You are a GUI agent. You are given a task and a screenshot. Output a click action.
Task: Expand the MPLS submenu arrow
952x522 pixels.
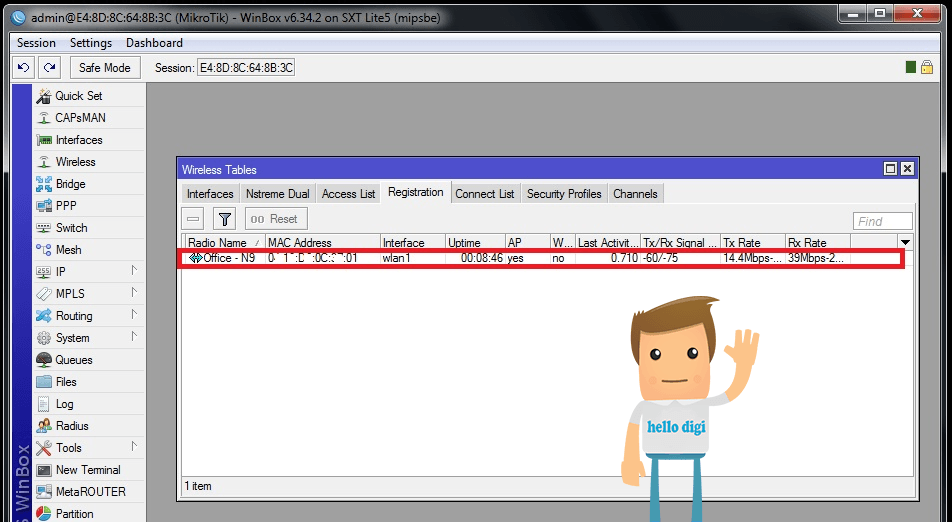click(134, 293)
